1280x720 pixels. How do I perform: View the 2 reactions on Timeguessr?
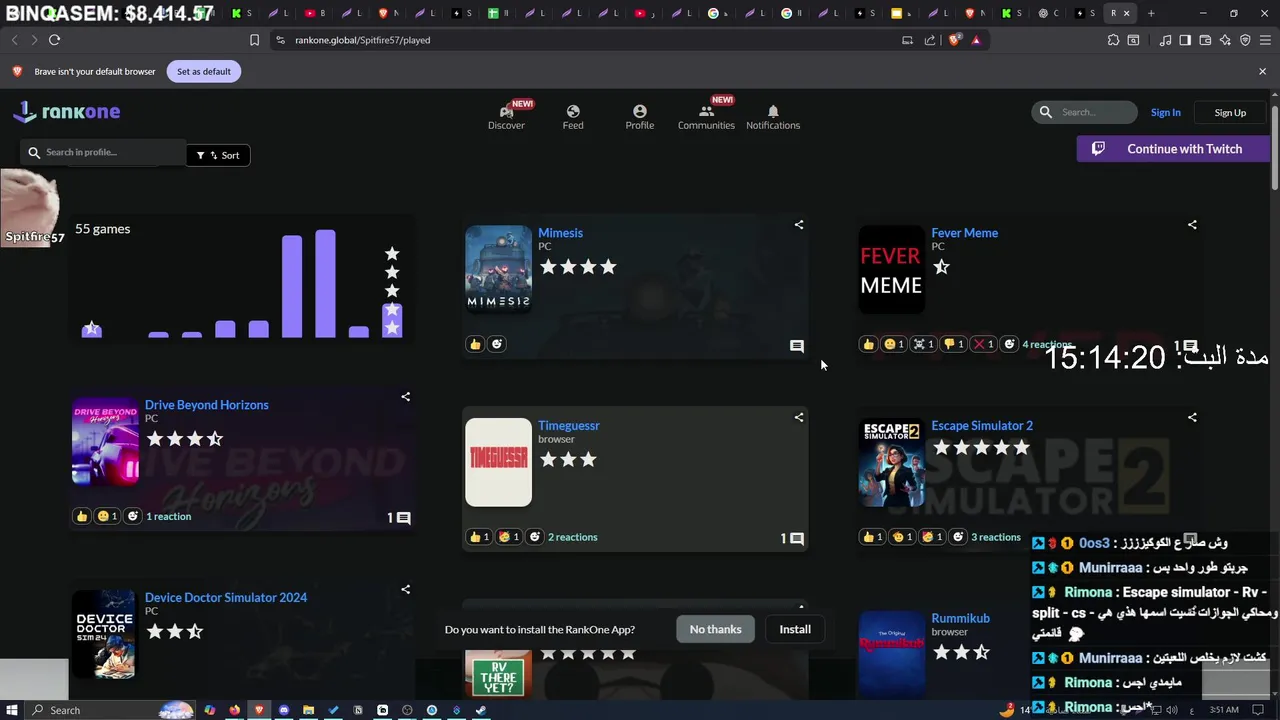click(572, 537)
